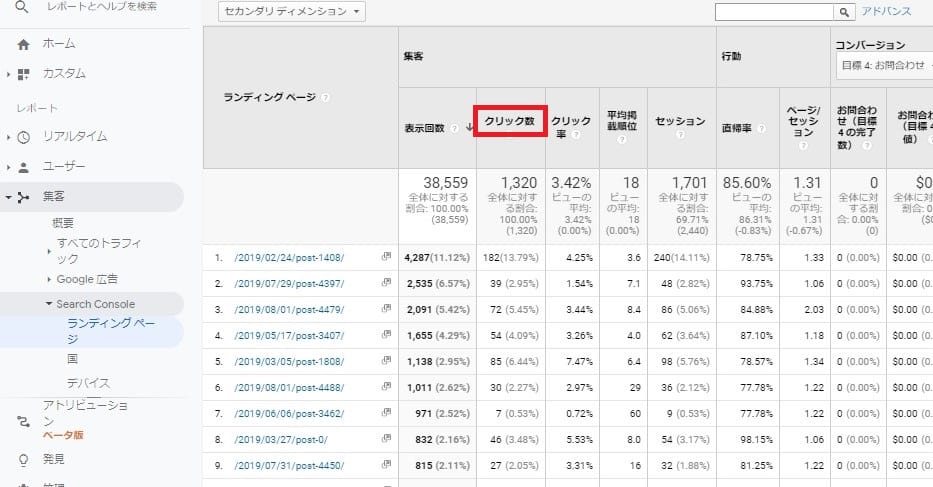
Task: Open the 目標 4: お問合わせ conversion dropdown
Action: 884,65
